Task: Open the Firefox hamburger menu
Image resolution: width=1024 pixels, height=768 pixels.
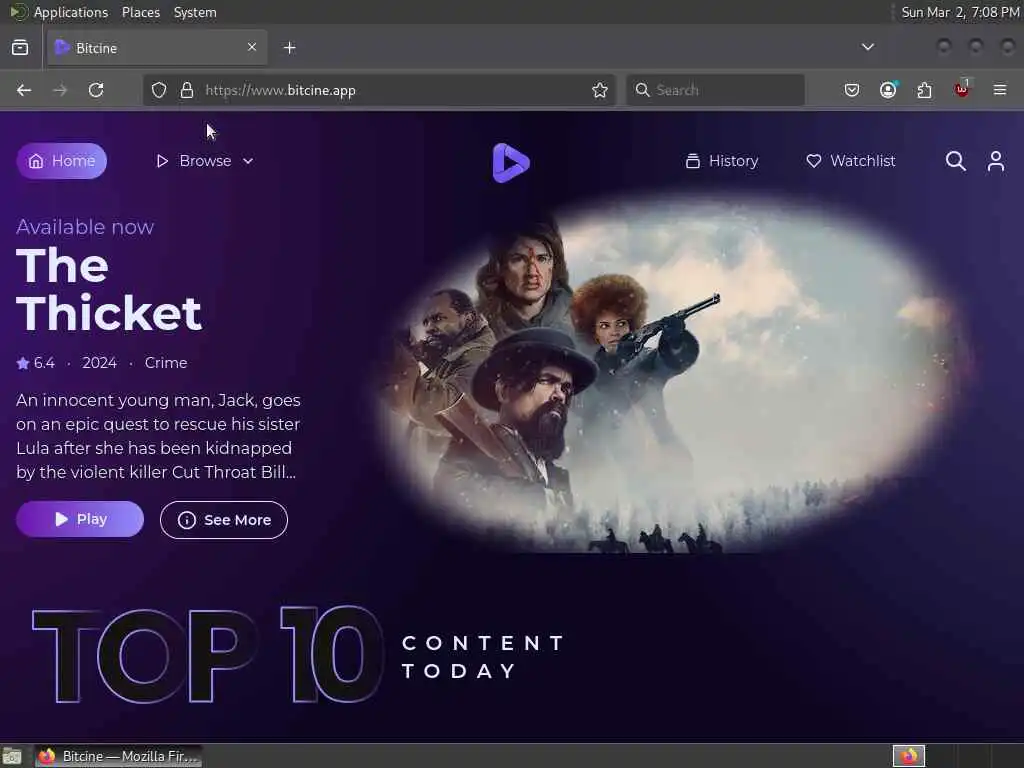Action: 1000,90
